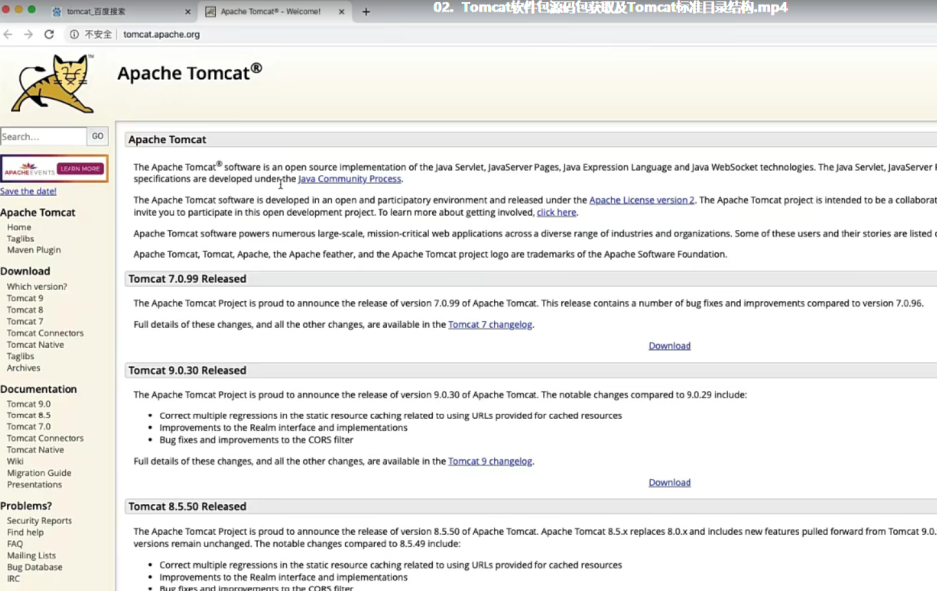Close the Apache Tomcat Welcome tab
The width and height of the screenshot is (937, 591).
[342, 12]
